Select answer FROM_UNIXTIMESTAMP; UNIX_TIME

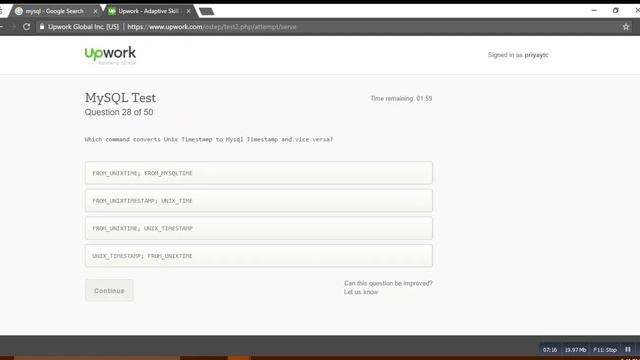coord(259,200)
